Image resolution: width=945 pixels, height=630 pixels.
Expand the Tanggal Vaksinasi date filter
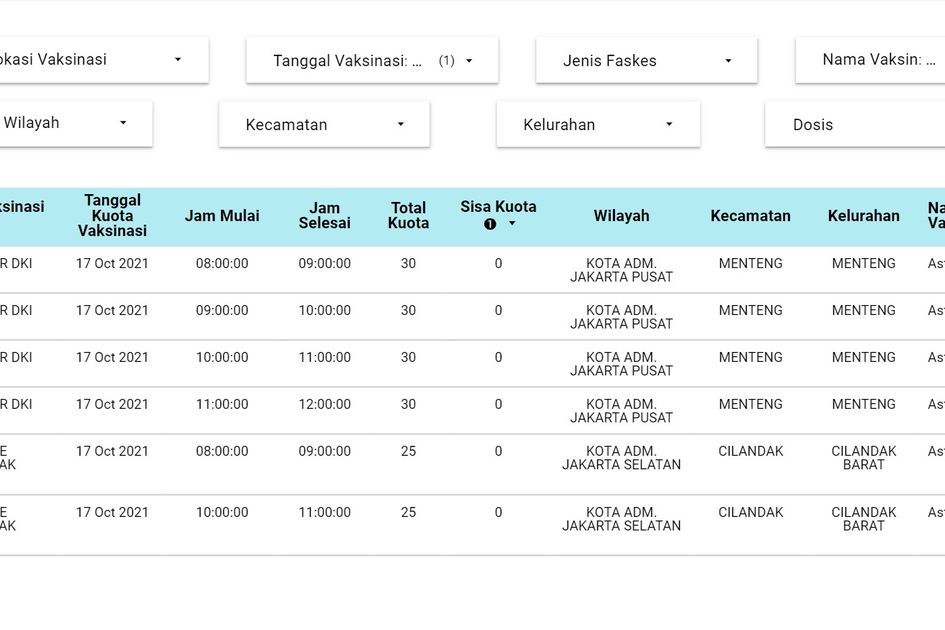pos(372,61)
